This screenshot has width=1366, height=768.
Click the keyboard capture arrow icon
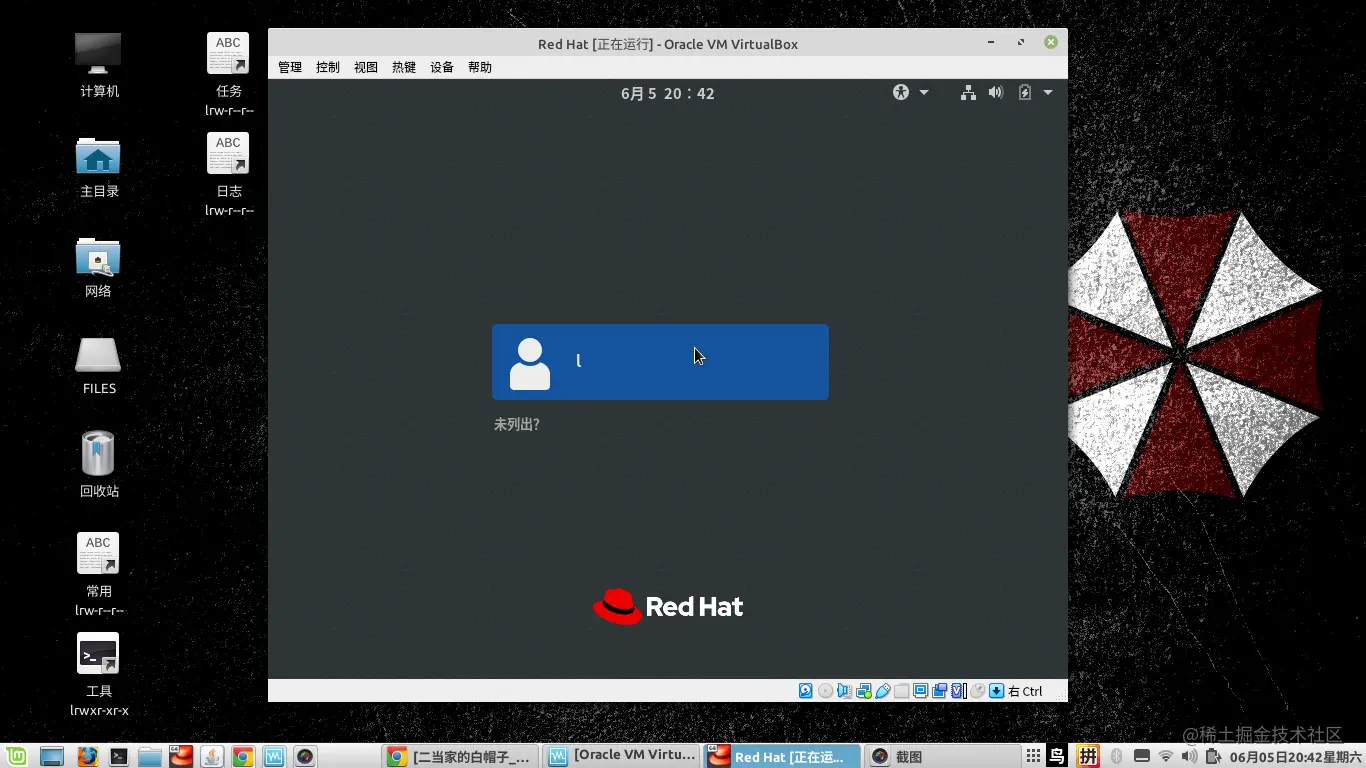coord(996,691)
